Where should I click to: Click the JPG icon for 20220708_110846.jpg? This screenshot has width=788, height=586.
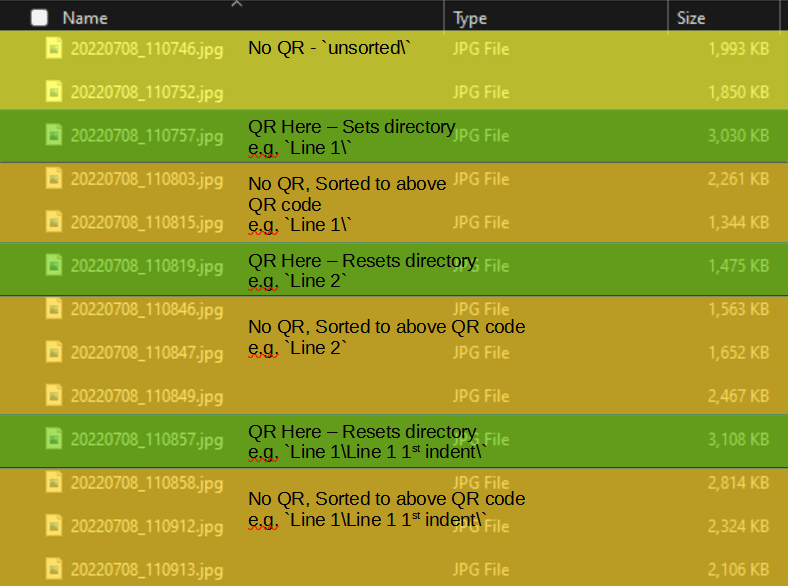pos(54,309)
